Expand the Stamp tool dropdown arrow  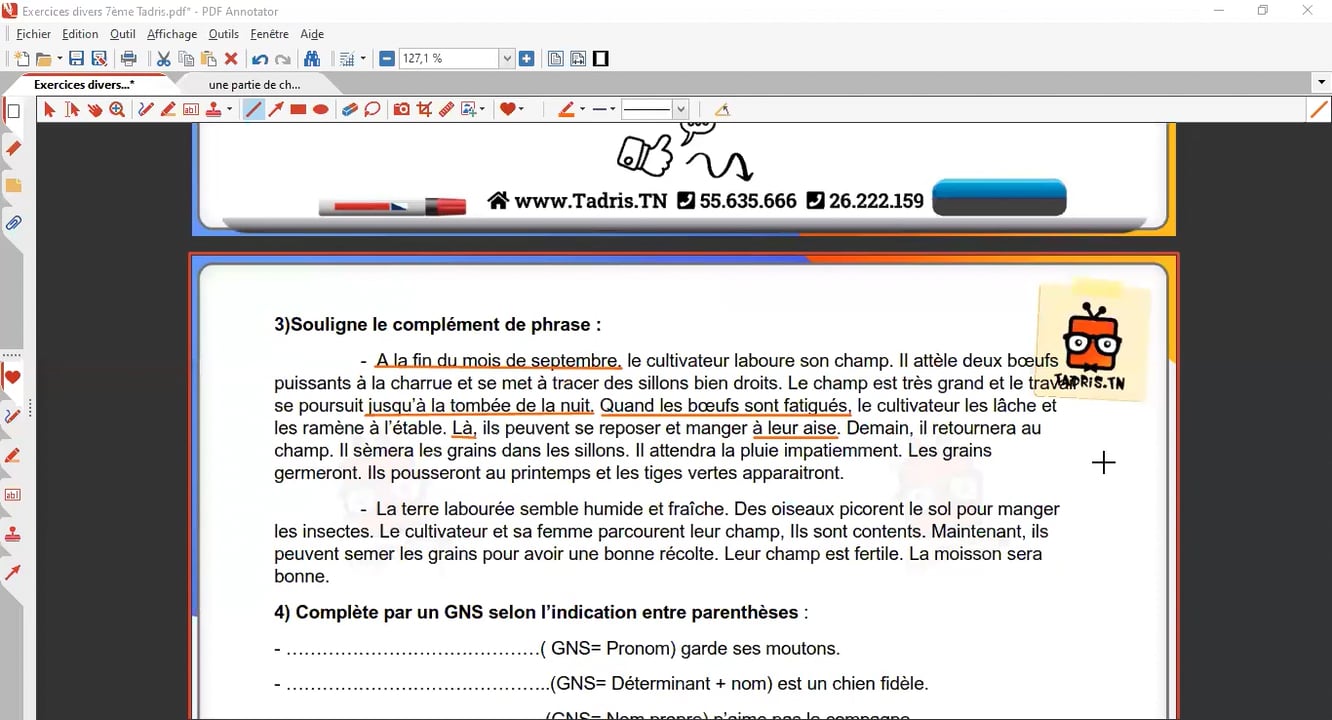230,110
